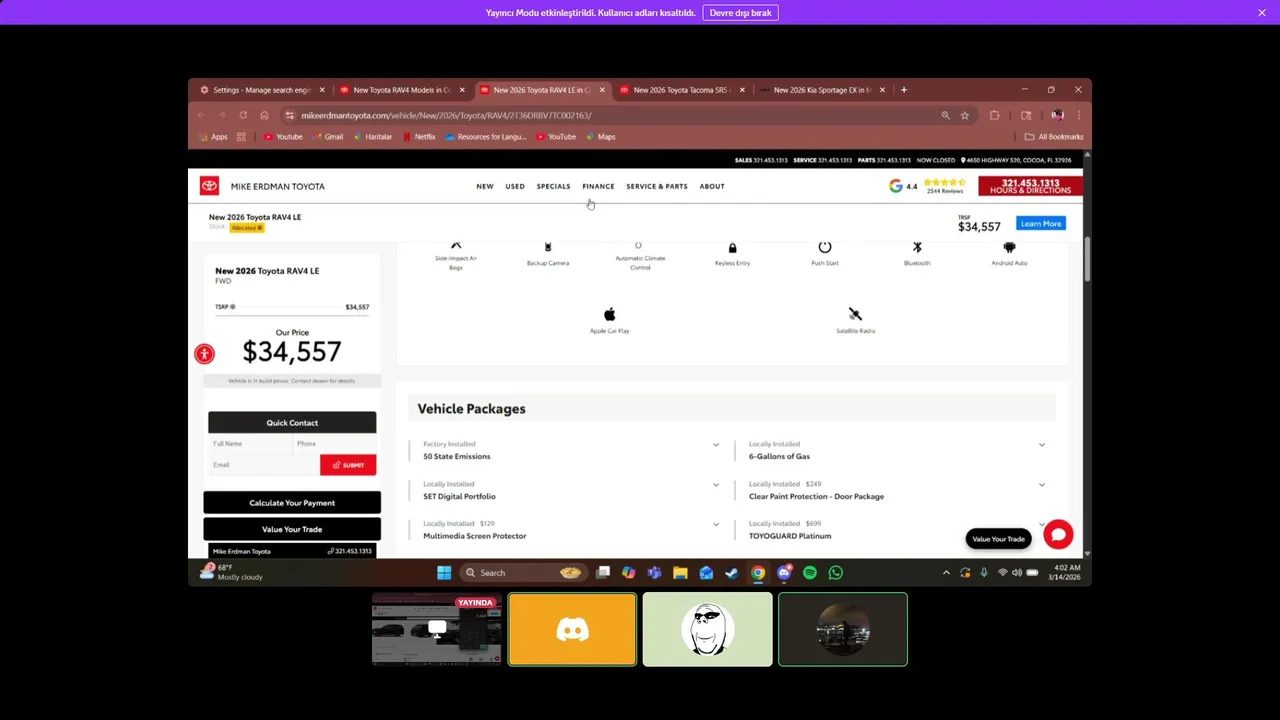This screenshot has width=1280, height=720.
Task: Expand Clear Paint Protection Door Package
Action: 1042,485
